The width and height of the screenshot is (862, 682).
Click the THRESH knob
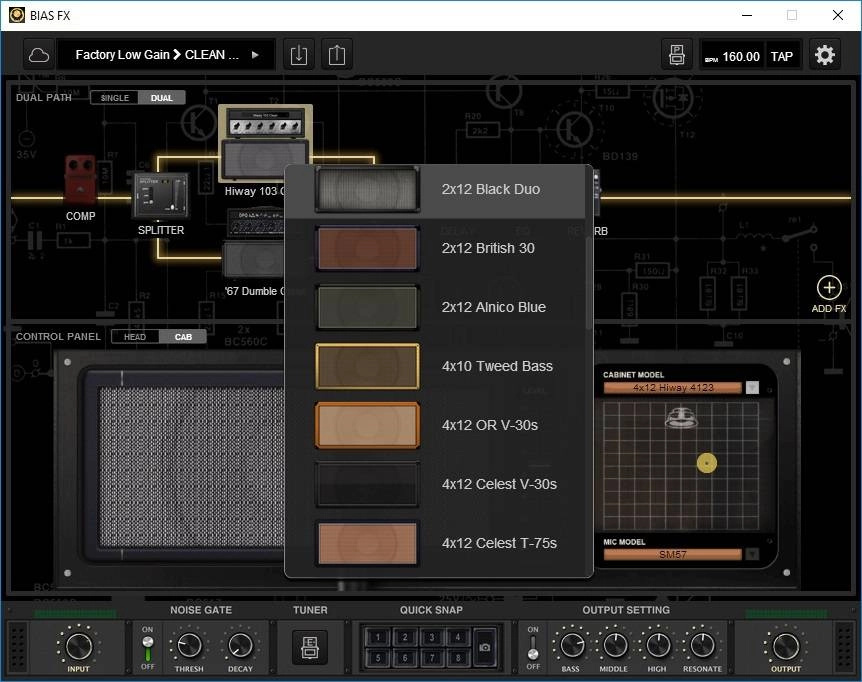(x=189, y=646)
